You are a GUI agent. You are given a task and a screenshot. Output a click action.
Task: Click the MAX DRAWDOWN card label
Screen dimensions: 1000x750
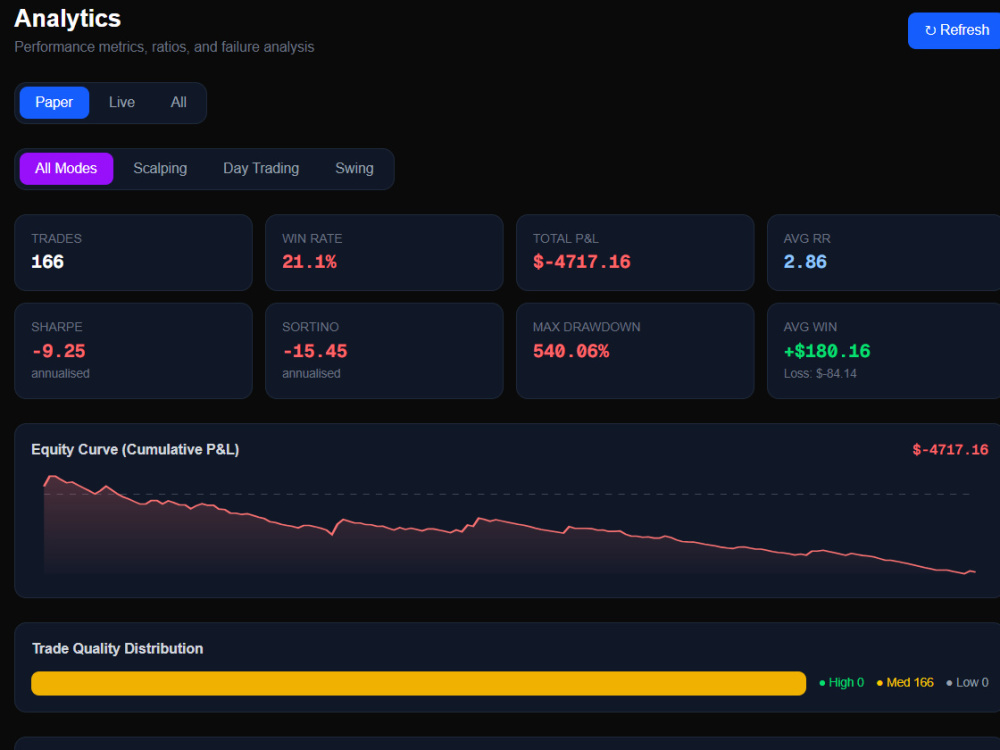click(x=586, y=327)
